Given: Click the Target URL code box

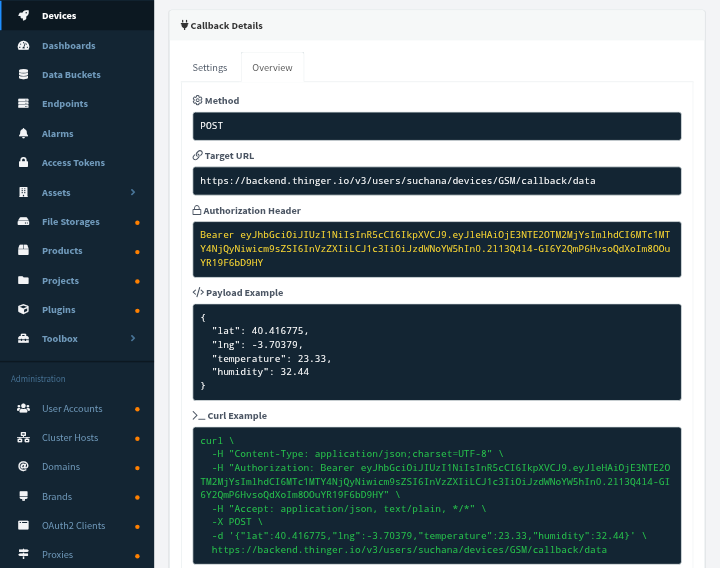Looking at the screenshot, I should (x=437, y=181).
